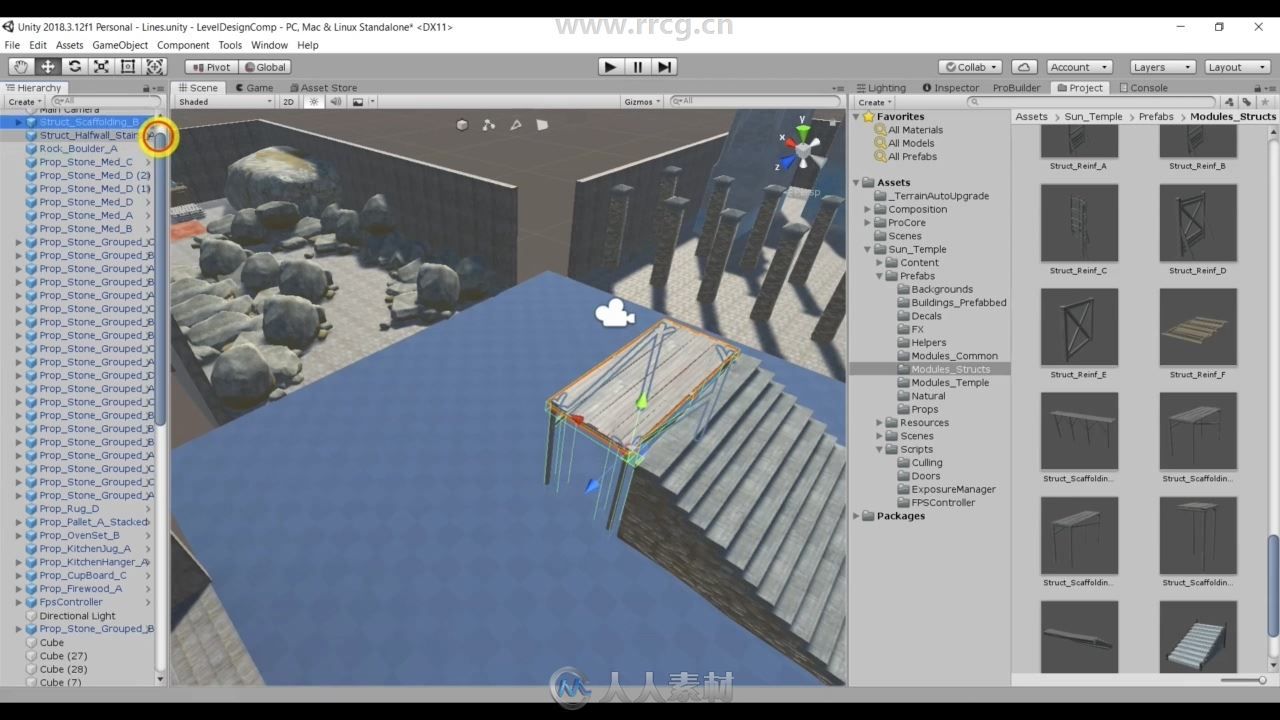The height and width of the screenshot is (720, 1280).
Task: Open the Component menu
Action: [x=183, y=45]
